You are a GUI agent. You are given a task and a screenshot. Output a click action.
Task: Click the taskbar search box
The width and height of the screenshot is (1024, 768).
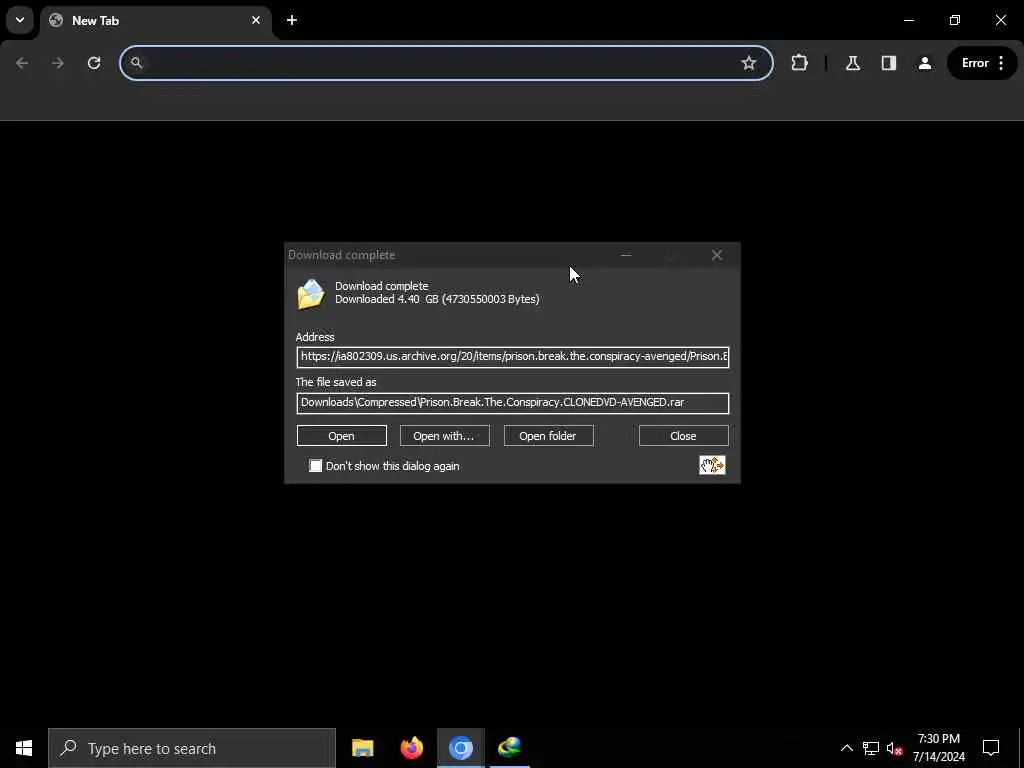[x=192, y=748]
